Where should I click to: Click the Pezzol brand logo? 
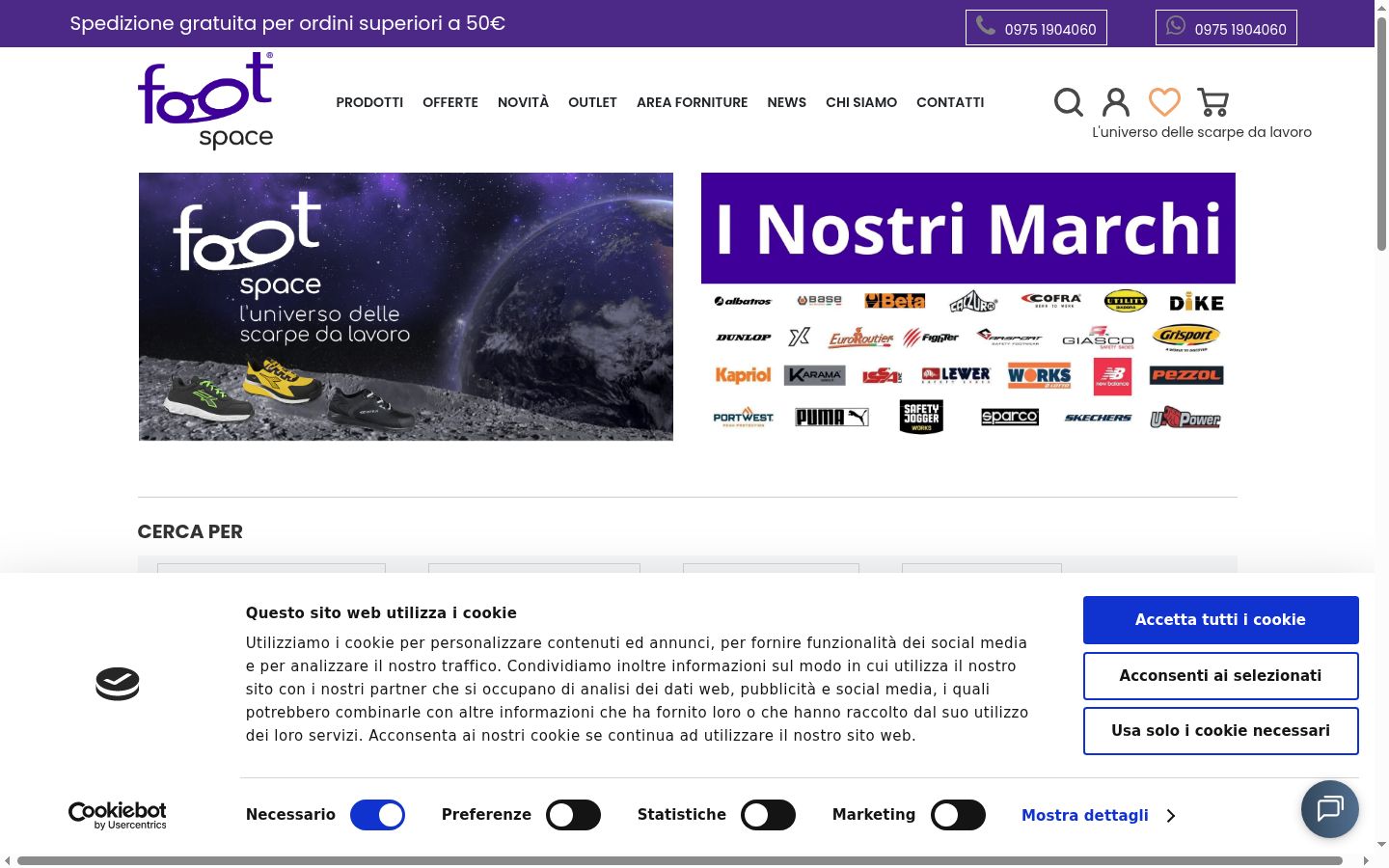pos(1186,375)
